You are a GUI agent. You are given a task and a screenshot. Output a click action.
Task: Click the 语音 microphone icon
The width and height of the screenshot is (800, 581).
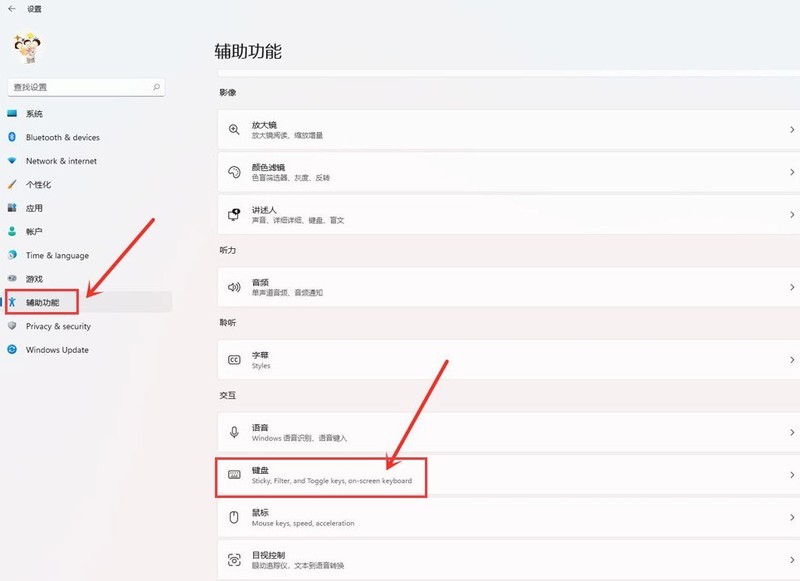coord(234,434)
